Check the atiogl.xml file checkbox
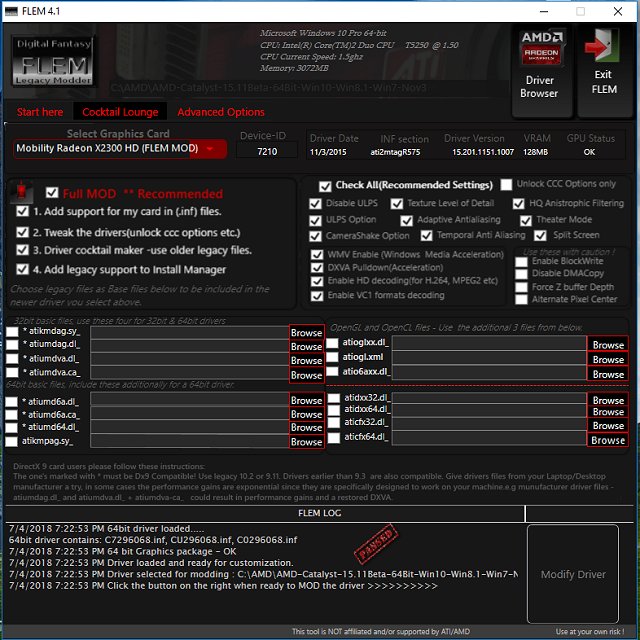 coord(332,357)
